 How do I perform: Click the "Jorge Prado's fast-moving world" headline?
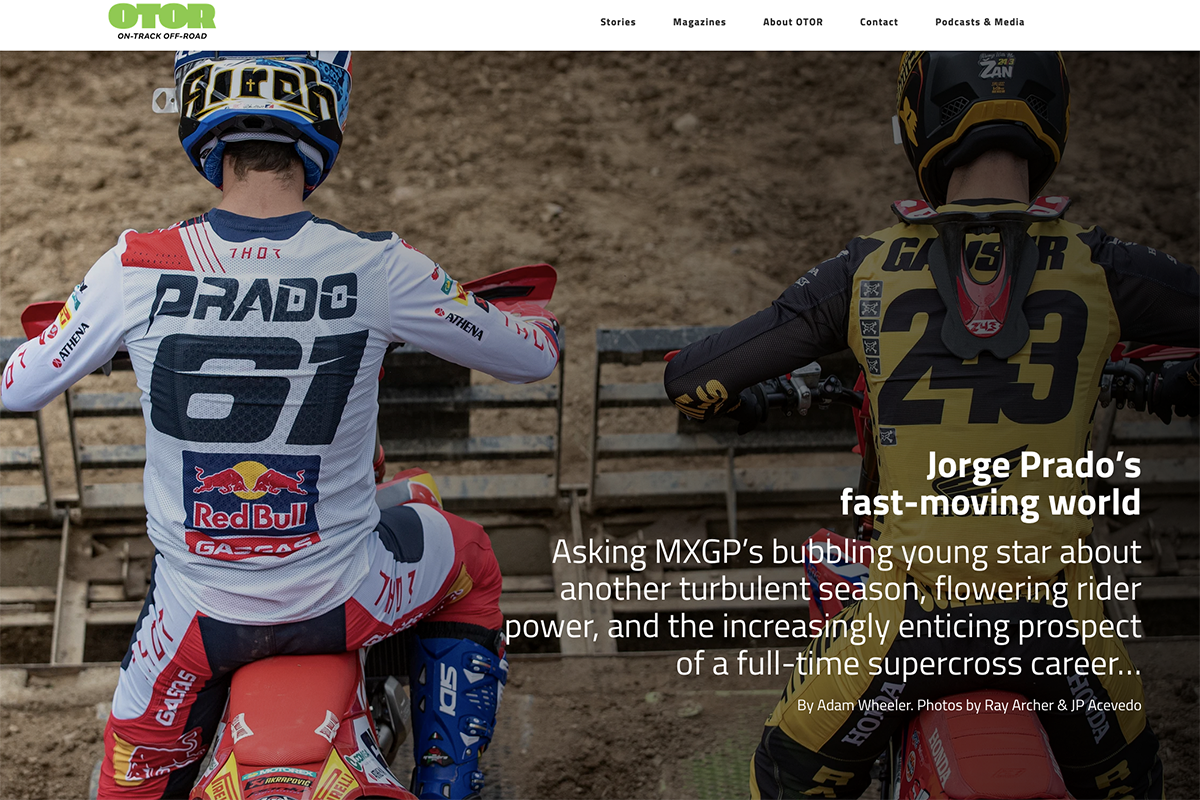[x=991, y=483]
